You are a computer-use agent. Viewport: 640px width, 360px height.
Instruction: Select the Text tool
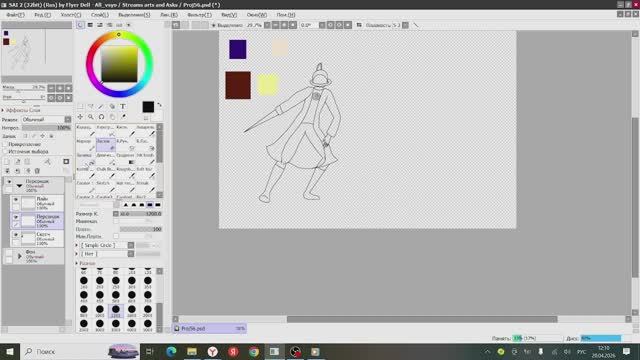click(122, 107)
